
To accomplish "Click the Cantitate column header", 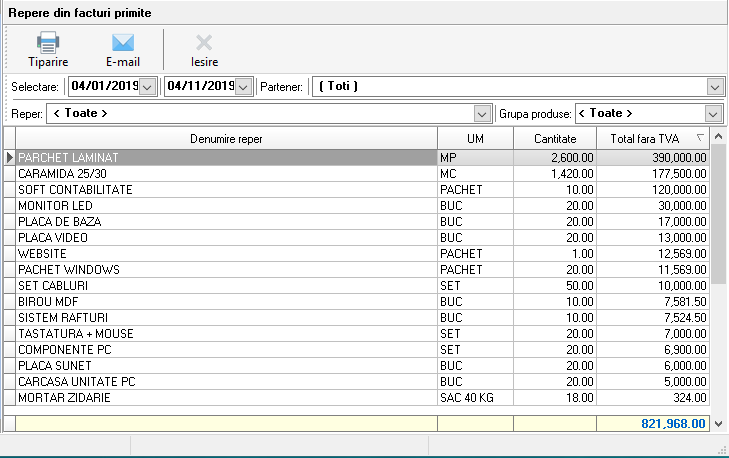I will 554,138.
